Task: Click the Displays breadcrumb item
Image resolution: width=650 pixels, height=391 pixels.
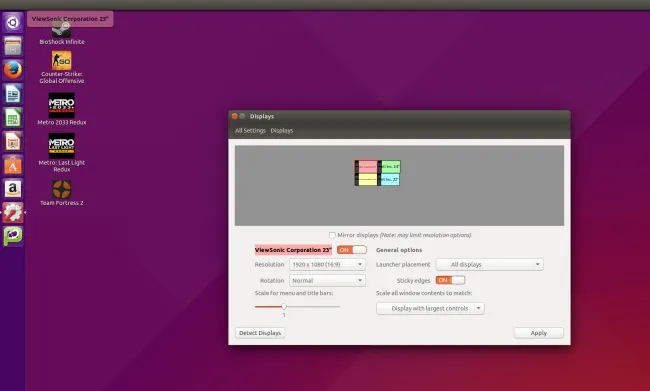Action: pyautogui.click(x=281, y=131)
